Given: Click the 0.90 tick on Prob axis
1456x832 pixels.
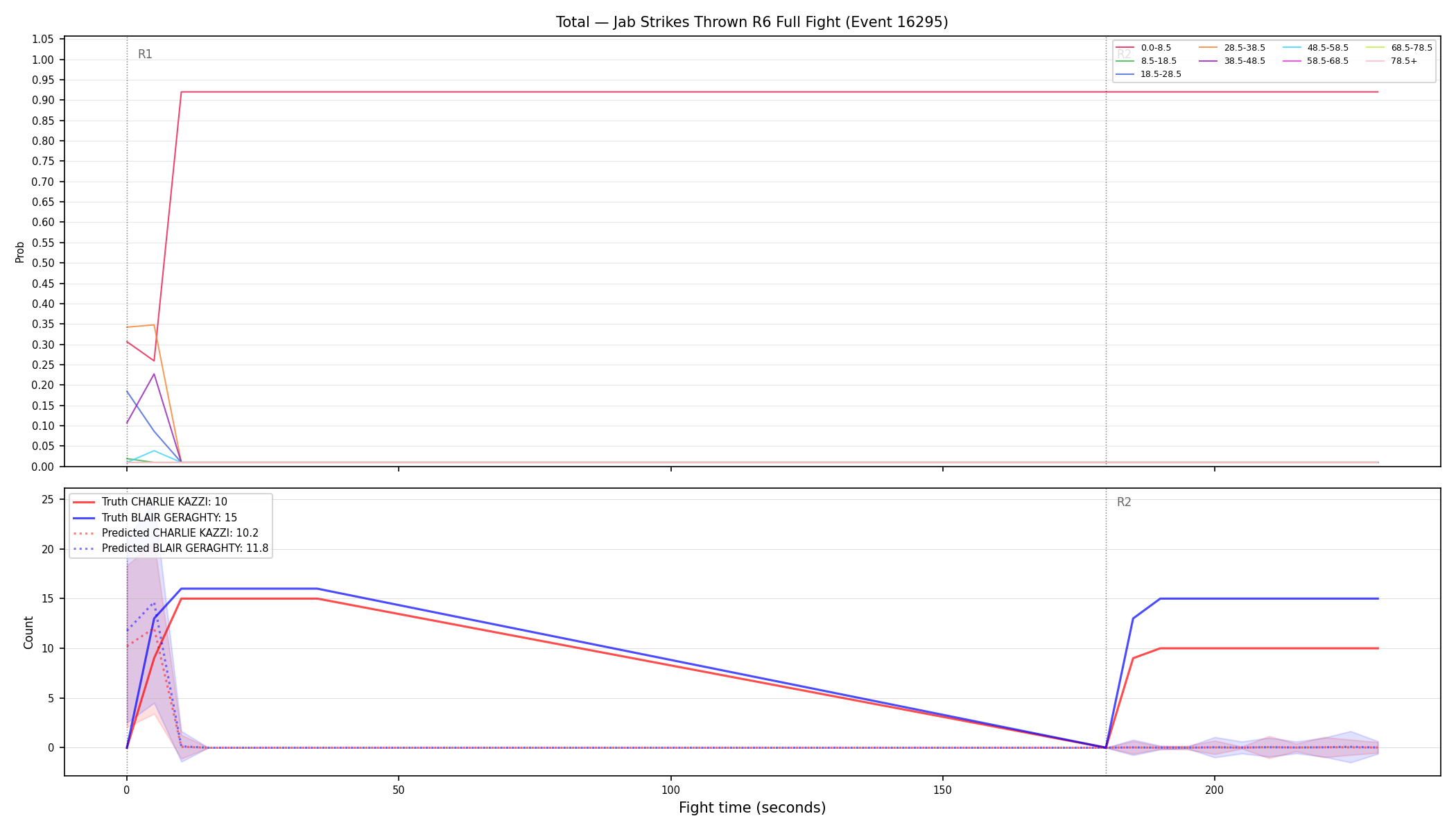Looking at the screenshot, I should 43,101.
